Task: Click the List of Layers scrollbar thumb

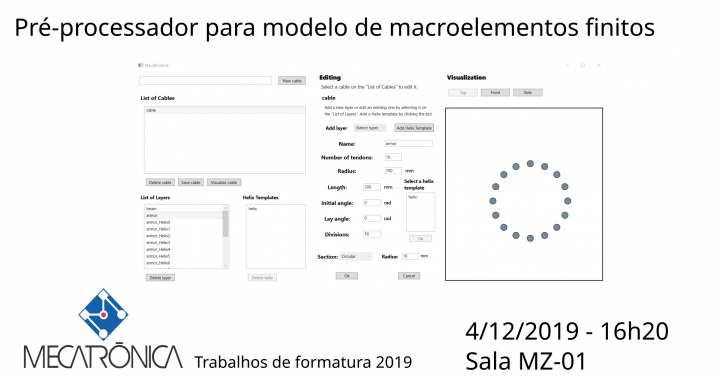Action: (x=225, y=224)
